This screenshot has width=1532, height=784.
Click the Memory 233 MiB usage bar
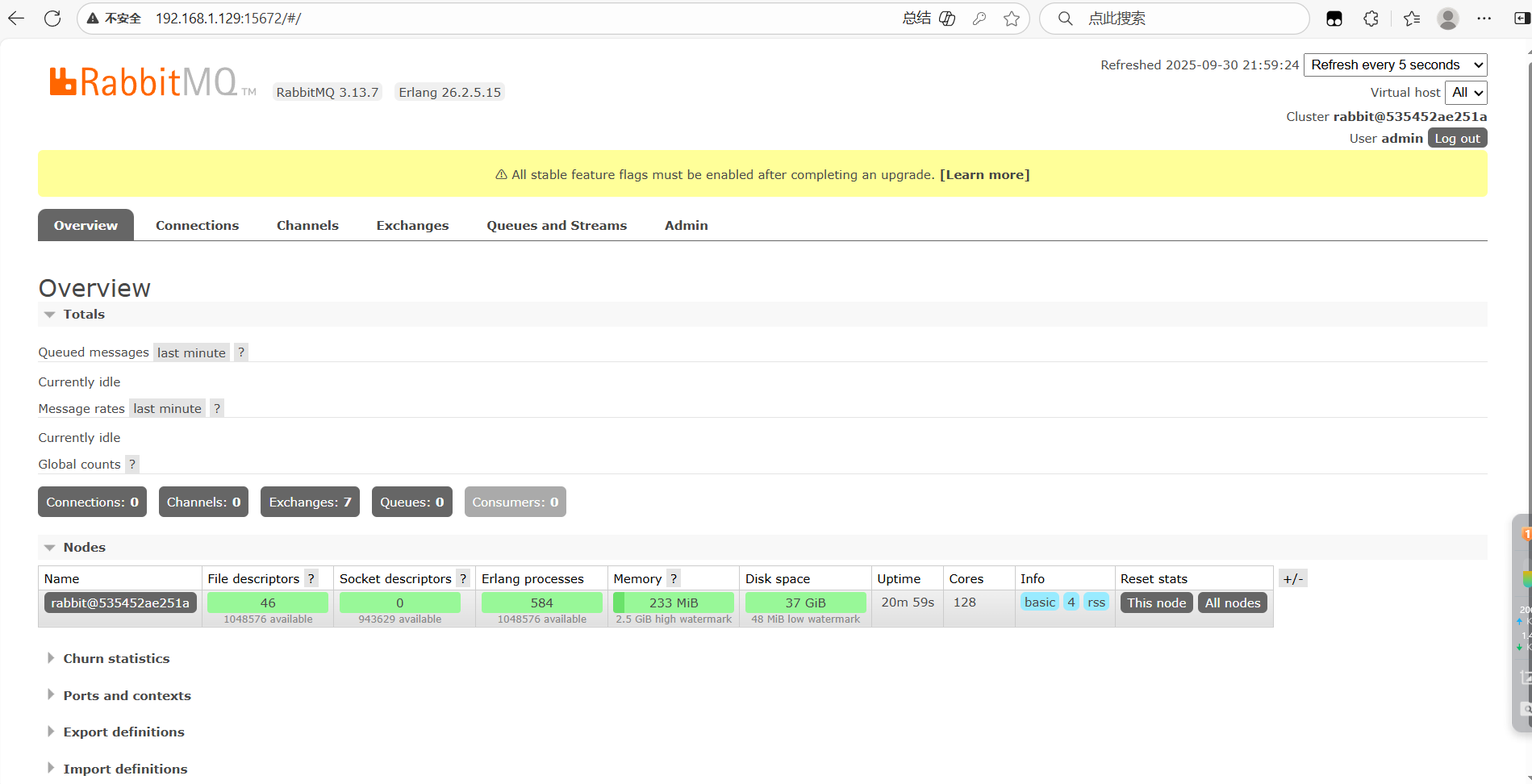click(x=674, y=603)
